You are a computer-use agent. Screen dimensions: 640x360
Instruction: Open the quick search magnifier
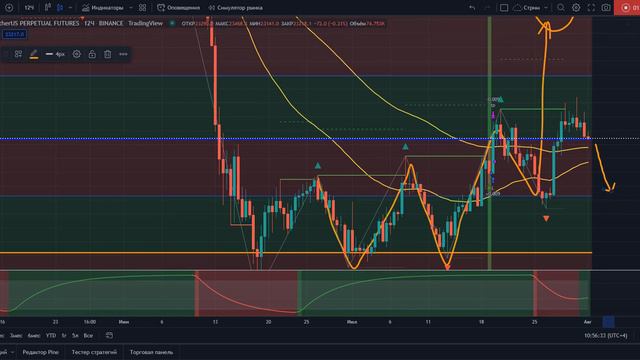pyautogui.click(x=561, y=7)
